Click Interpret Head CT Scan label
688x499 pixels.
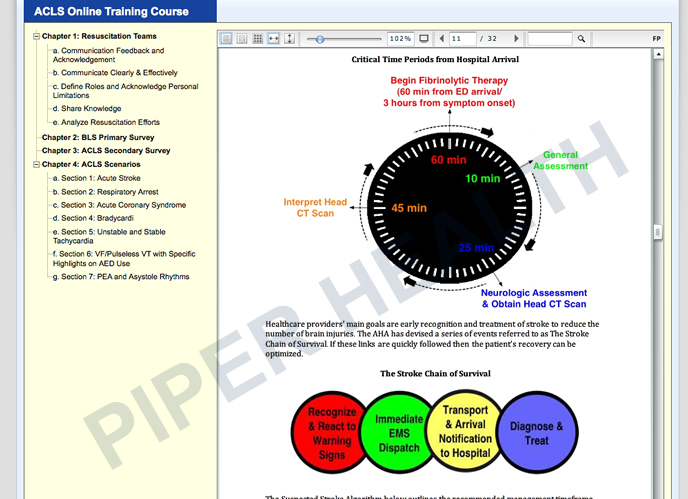[x=315, y=208]
